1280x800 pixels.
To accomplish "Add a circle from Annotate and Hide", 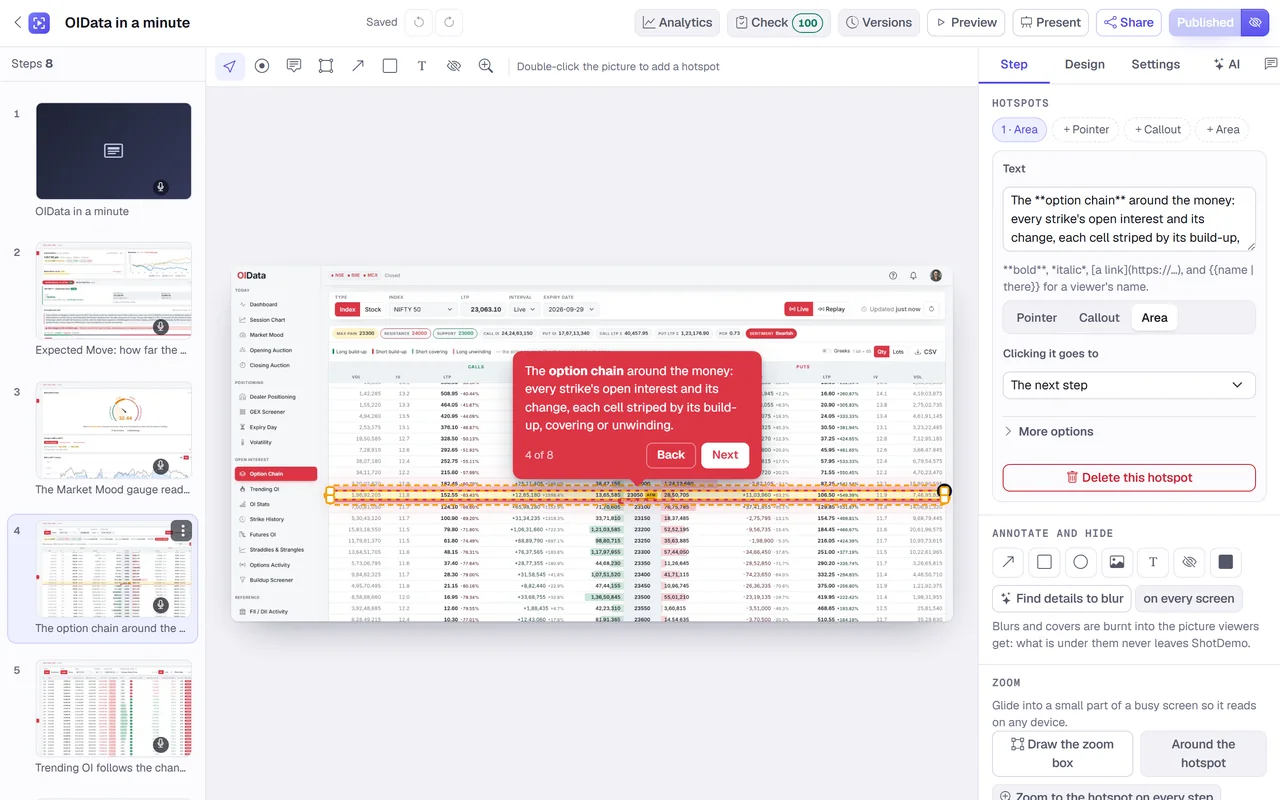I will 1080,562.
